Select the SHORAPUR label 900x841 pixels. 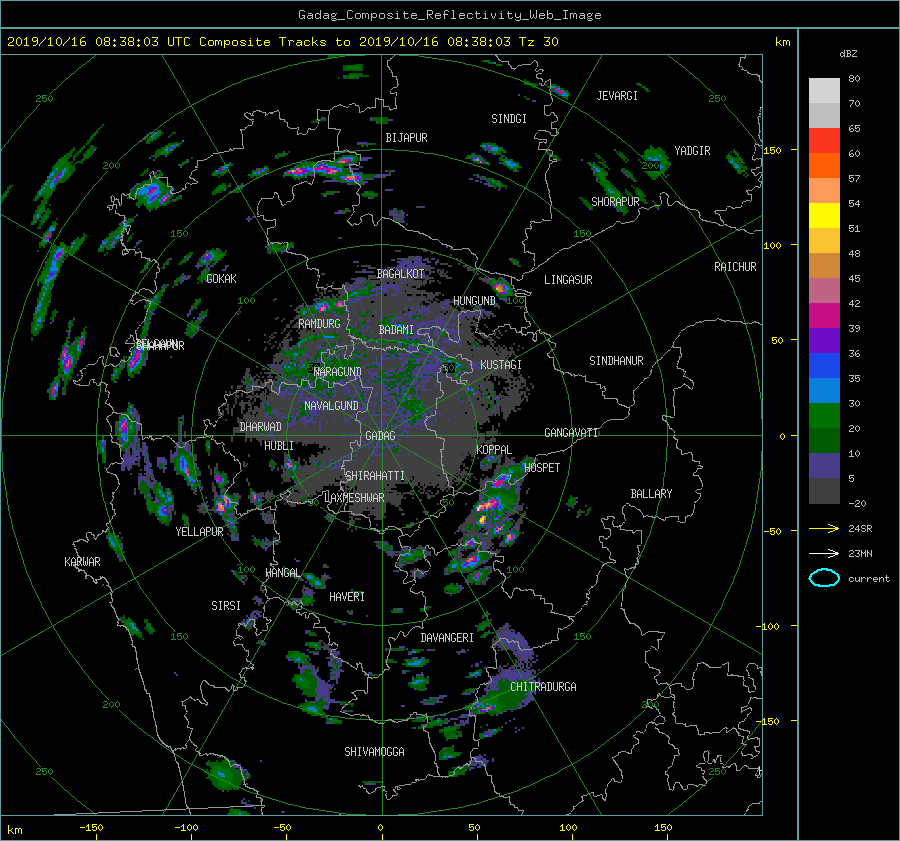(x=615, y=202)
